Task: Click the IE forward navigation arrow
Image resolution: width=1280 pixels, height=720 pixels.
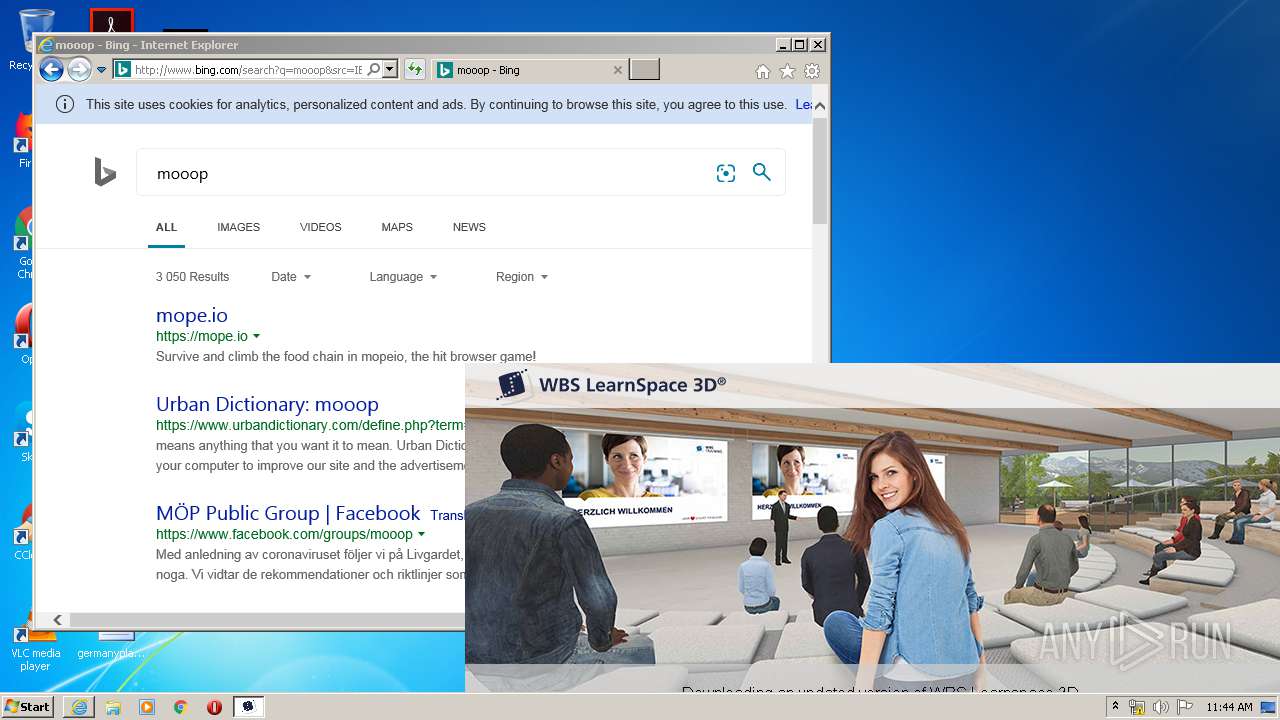Action: [x=79, y=70]
